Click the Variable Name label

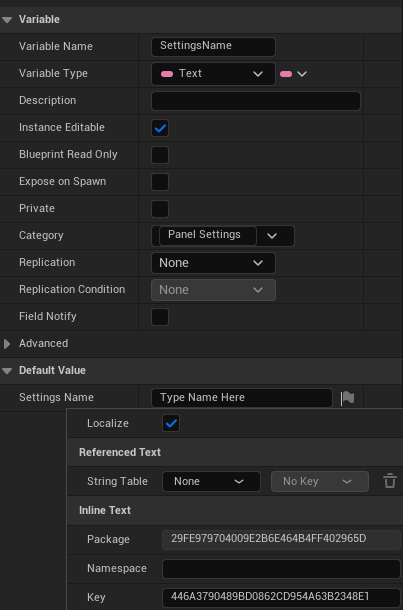click(x=56, y=46)
